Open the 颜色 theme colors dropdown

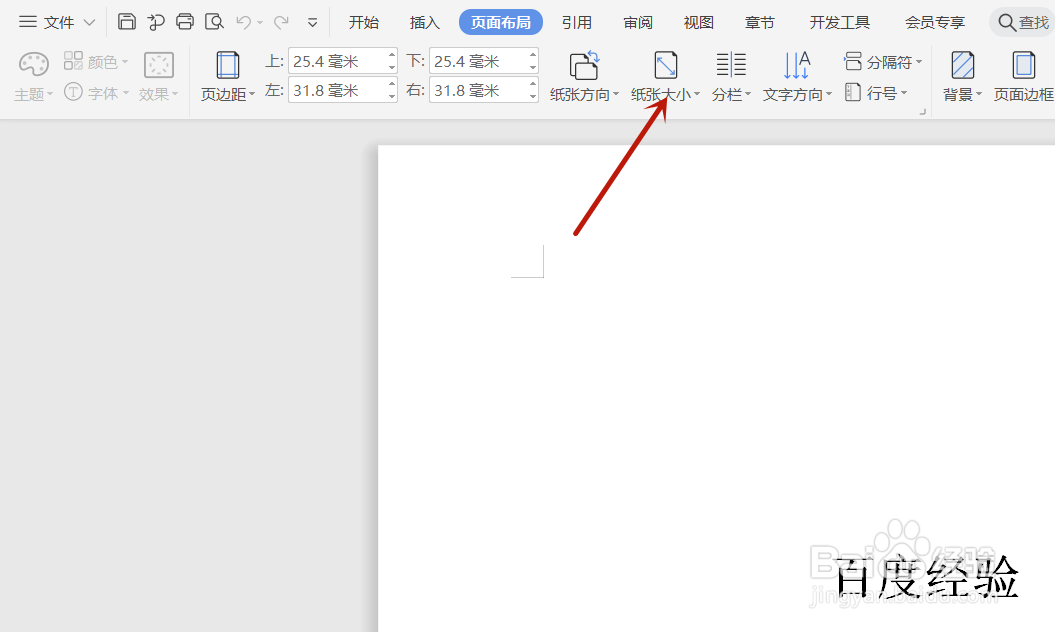[96, 62]
